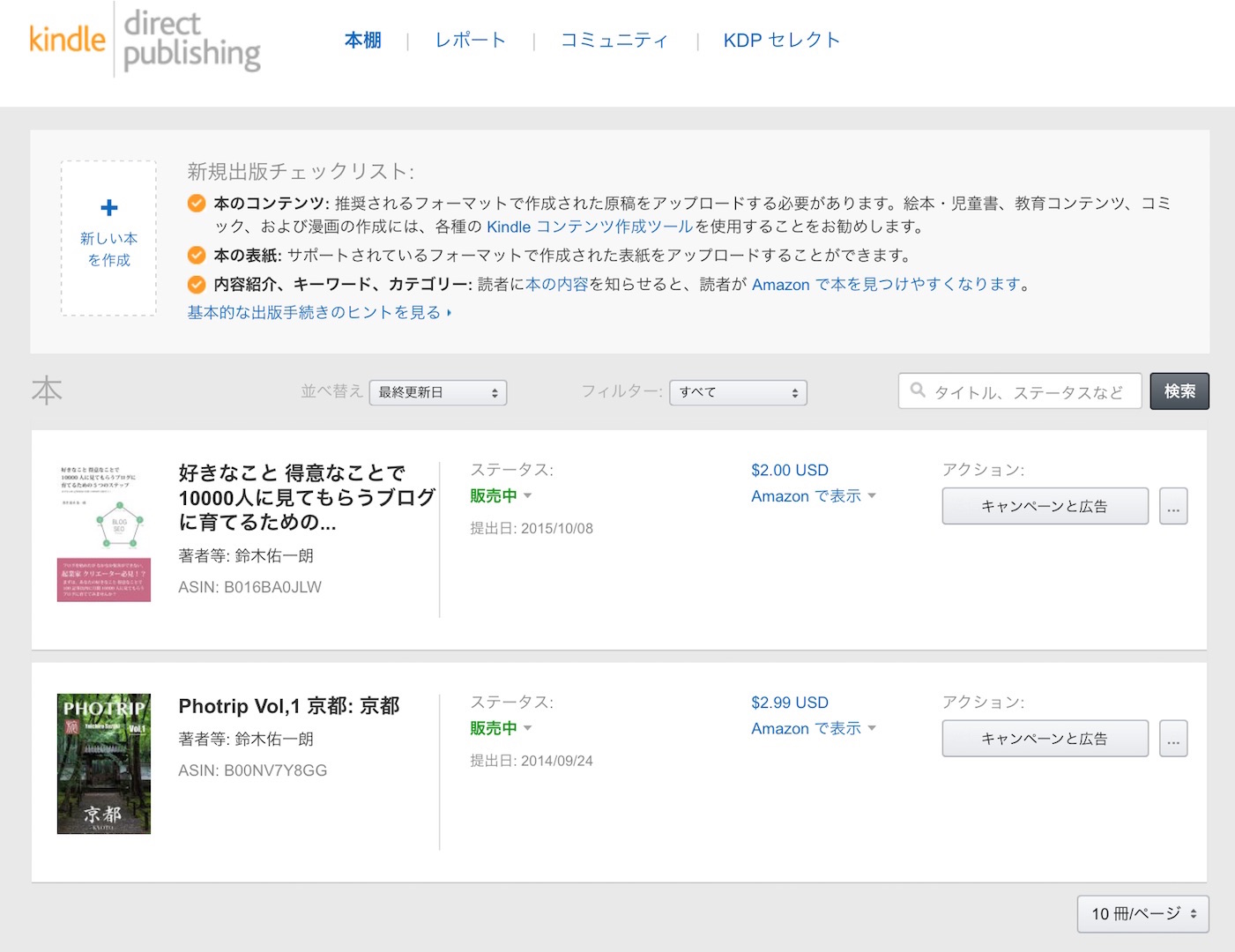Click the 新しい本を作成 link
Image resolution: width=1235 pixels, height=952 pixels.
[109, 249]
